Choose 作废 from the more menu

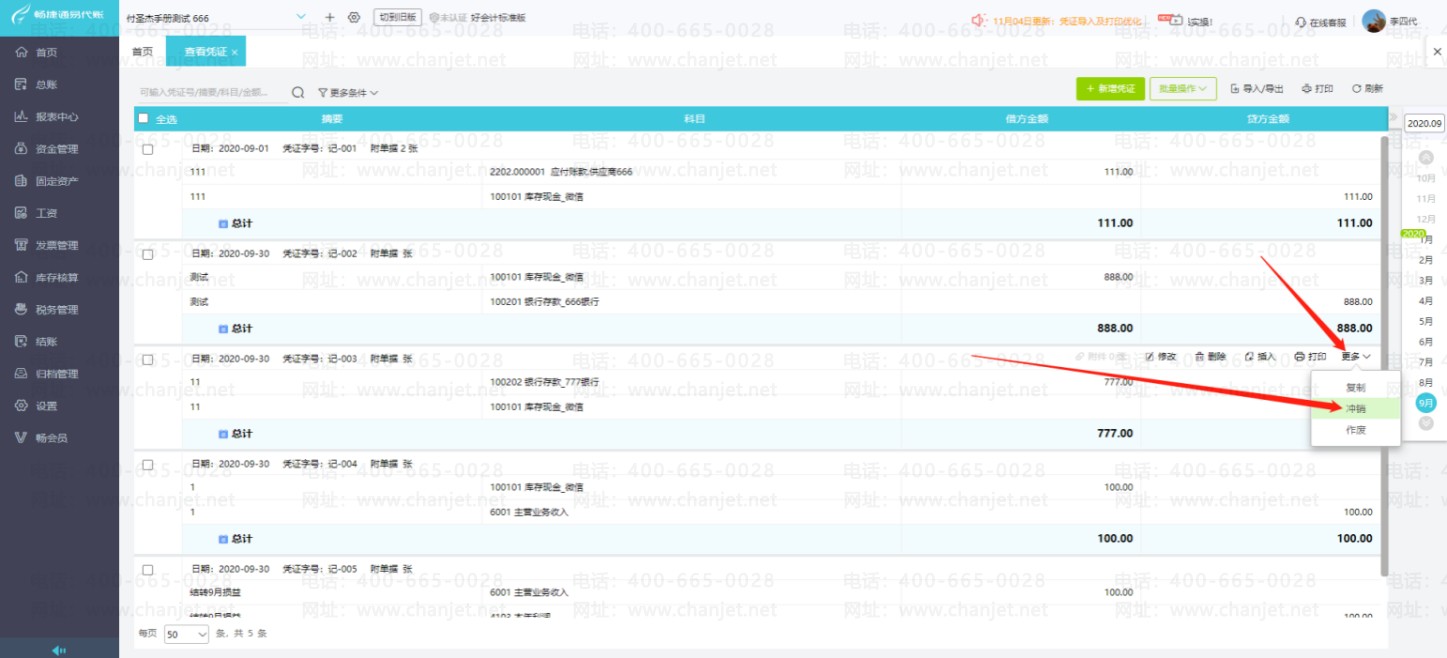1355,430
